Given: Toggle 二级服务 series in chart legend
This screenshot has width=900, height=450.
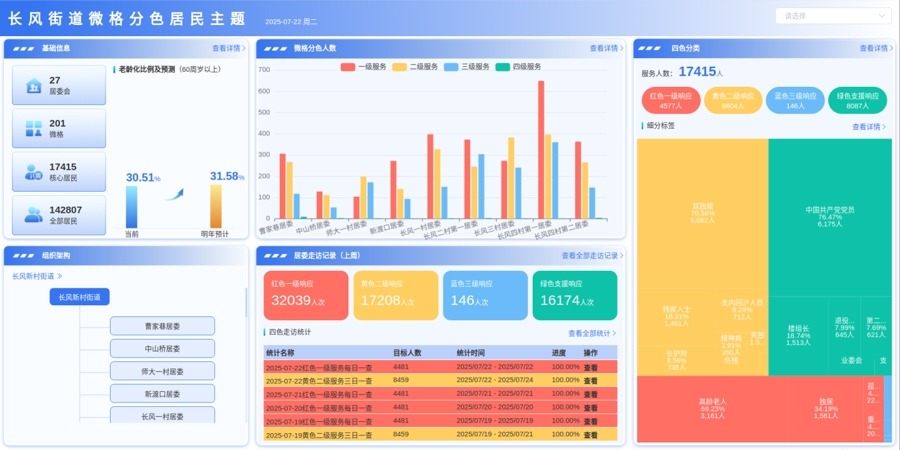Looking at the screenshot, I should coord(415,66).
